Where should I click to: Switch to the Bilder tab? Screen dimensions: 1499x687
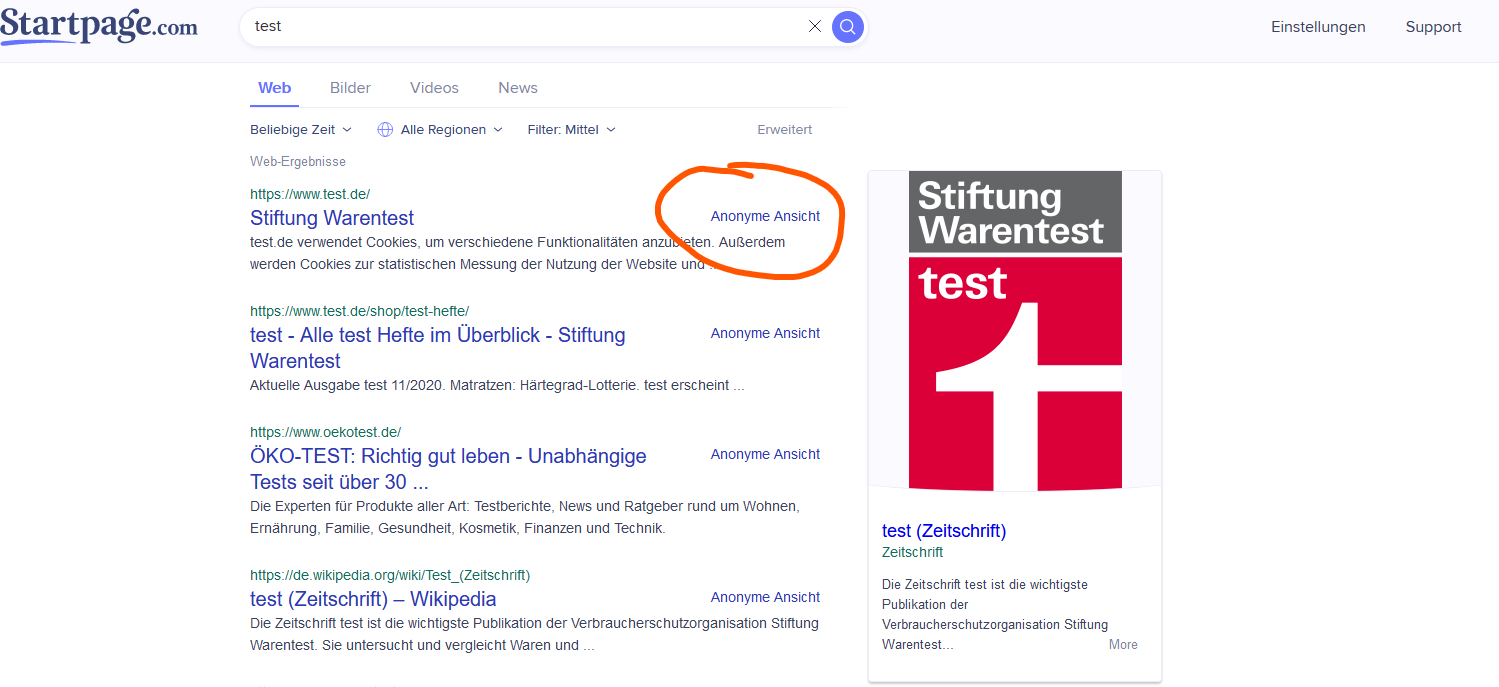point(350,88)
